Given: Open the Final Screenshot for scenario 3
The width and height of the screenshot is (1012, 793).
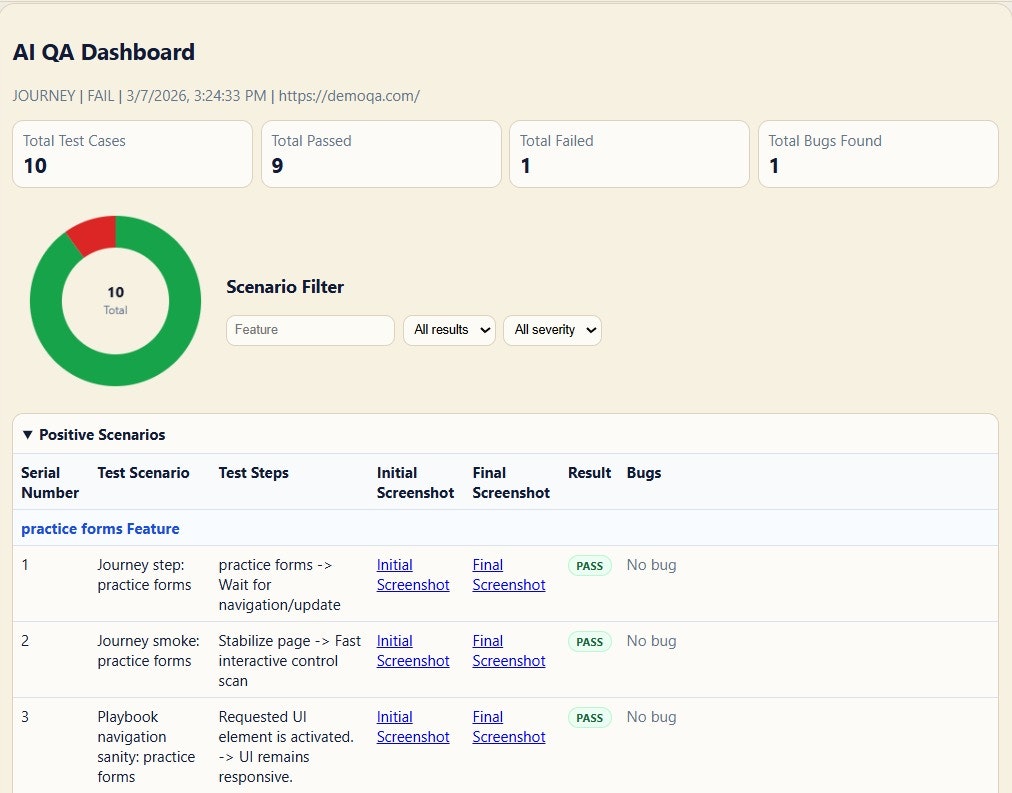Looking at the screenshot, I should (x=508, y=727).
